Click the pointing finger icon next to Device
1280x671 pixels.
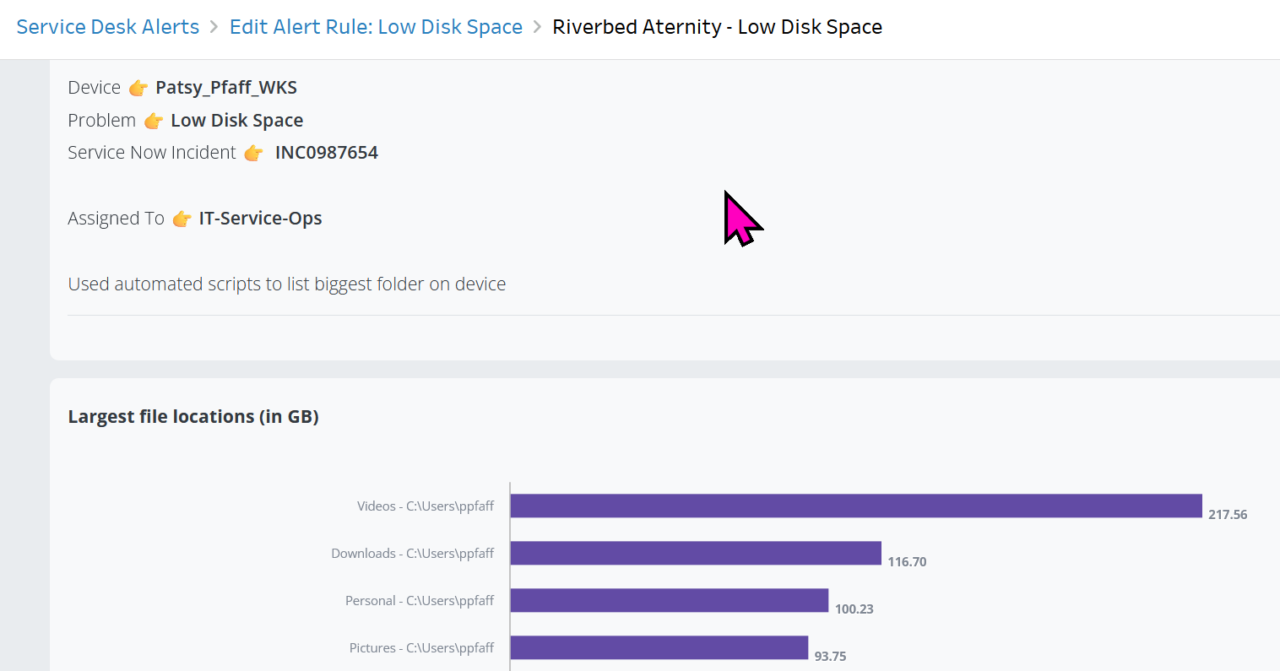[139, 87]
